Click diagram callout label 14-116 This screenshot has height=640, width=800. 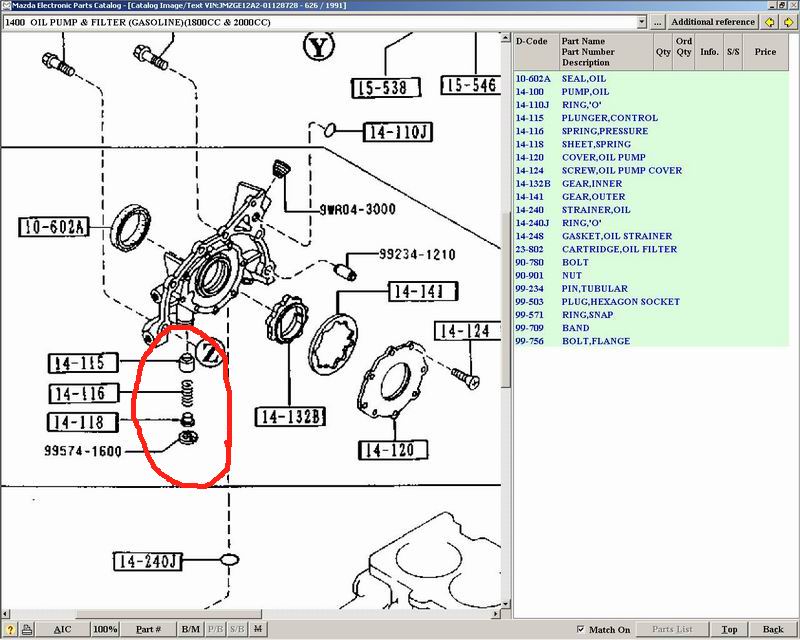pyautogui.click(x=84, y=393)
